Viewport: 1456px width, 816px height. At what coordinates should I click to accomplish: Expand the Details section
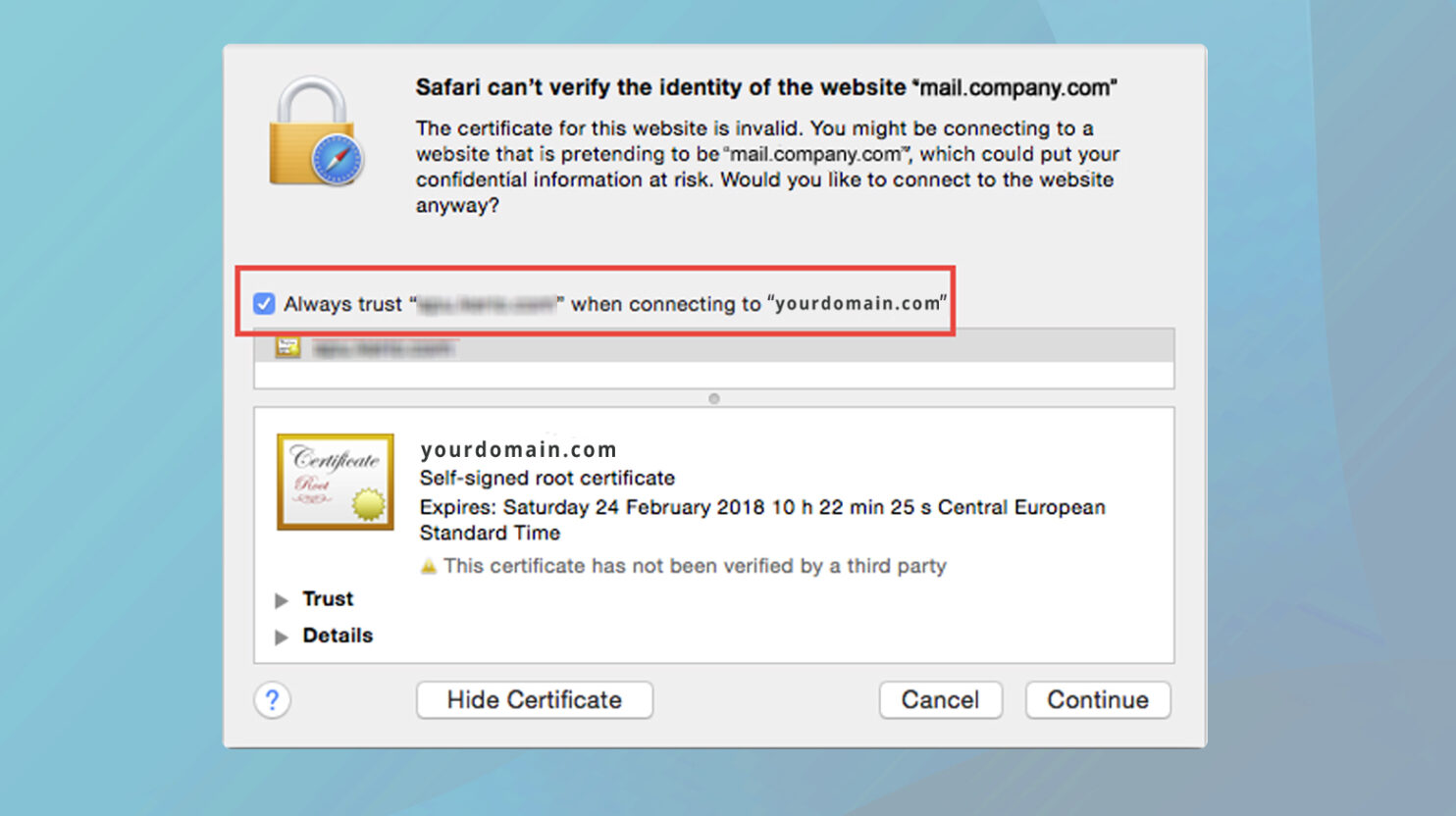pos(281,636)
